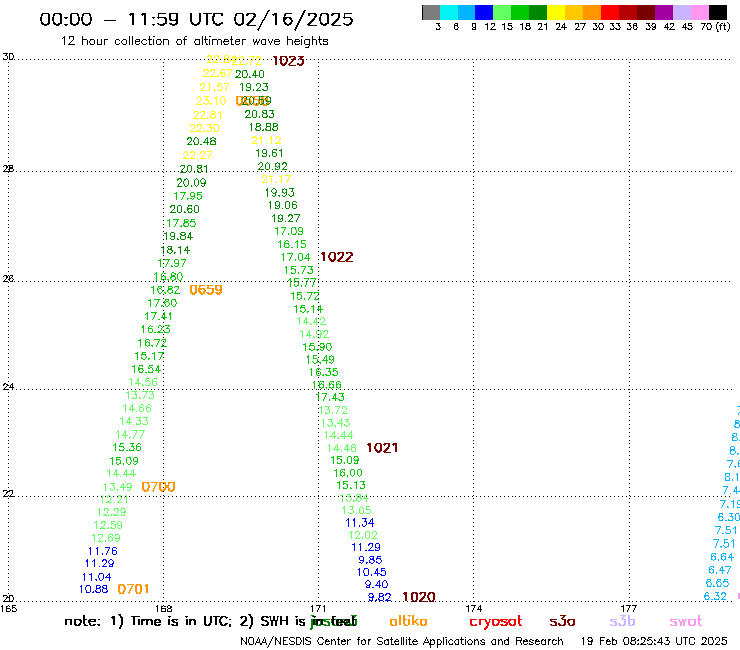
Task: Select the wave height value 12.59
Action: [108, 525]
